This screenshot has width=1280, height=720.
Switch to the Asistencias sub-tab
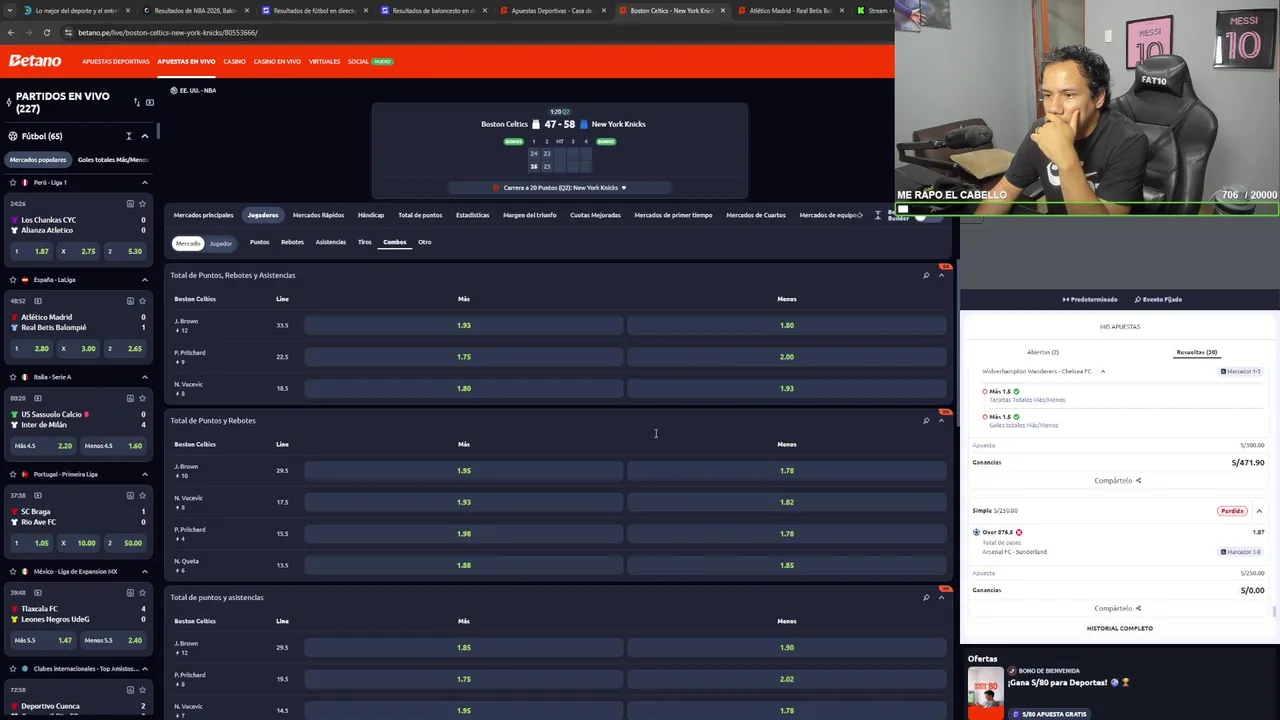(331, 242)
